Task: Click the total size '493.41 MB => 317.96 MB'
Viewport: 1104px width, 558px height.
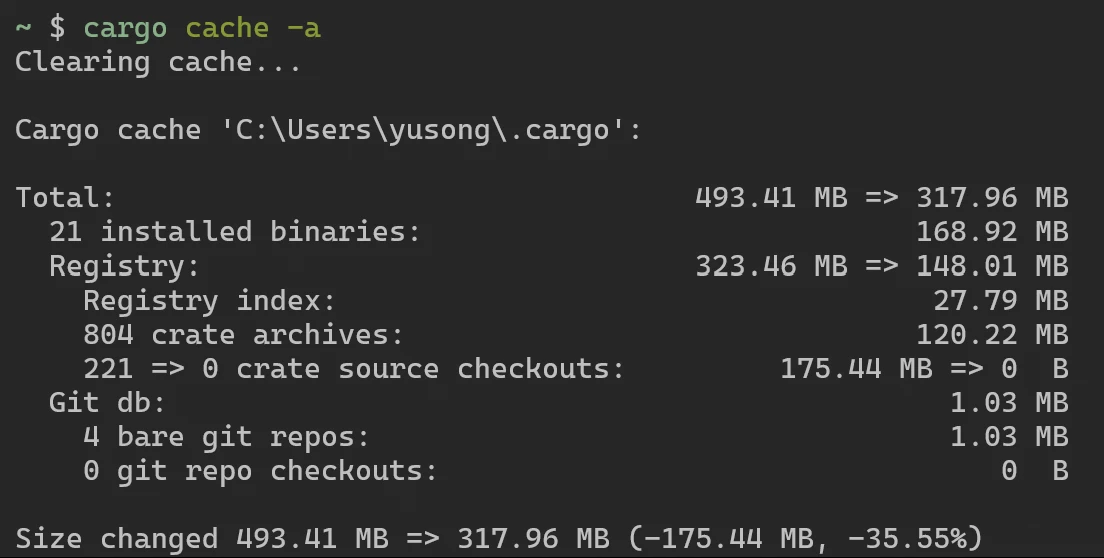Action: [881, 197]
